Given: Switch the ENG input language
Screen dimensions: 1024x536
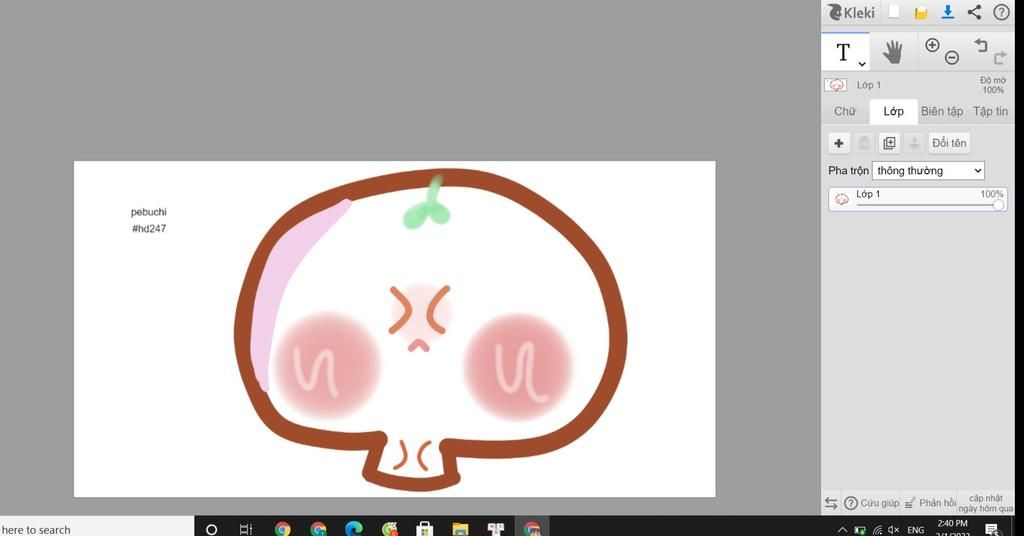Looking at the screenshot, I should pos(916,529).
